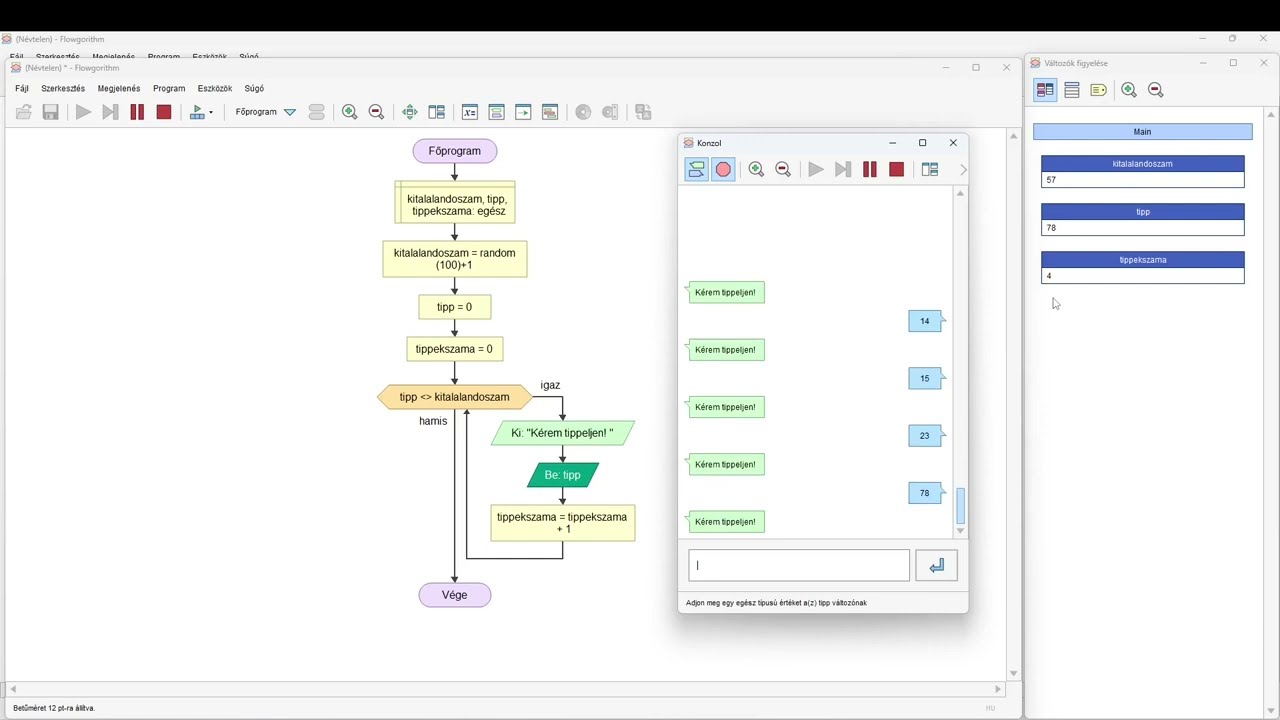Image resolution: width=1280 pixels, height=720 pixels.
Task: Zoom out of the variable watch window
Action: tap(1156, 90)
